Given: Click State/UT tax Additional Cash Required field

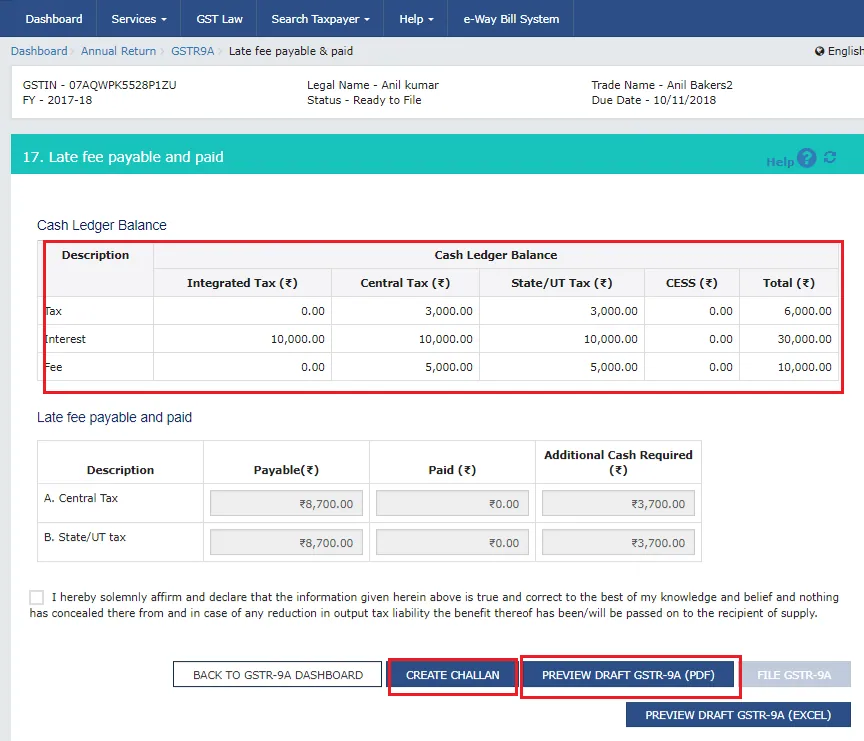Looking at the screenshot, I should [x=618, y=543].
